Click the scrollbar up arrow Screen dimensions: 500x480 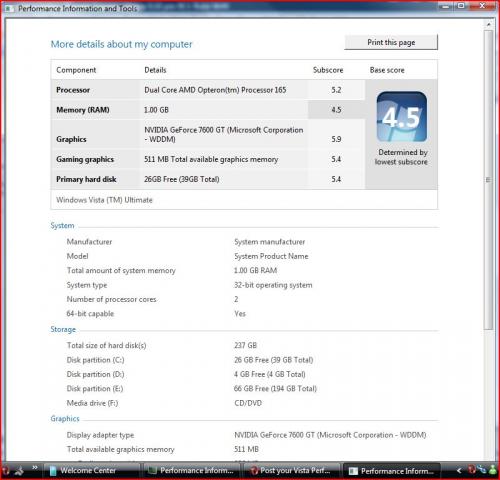click(489, 24)
